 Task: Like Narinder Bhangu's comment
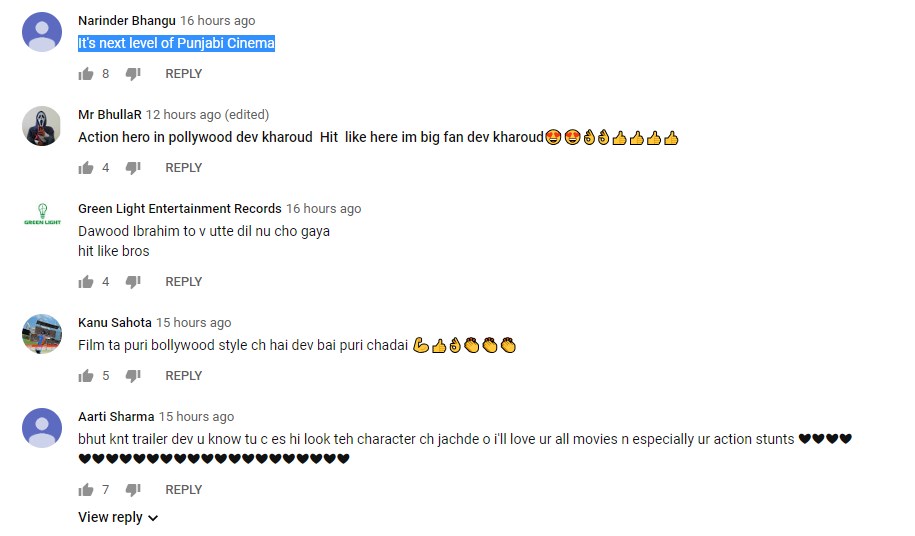coord(86,74)
